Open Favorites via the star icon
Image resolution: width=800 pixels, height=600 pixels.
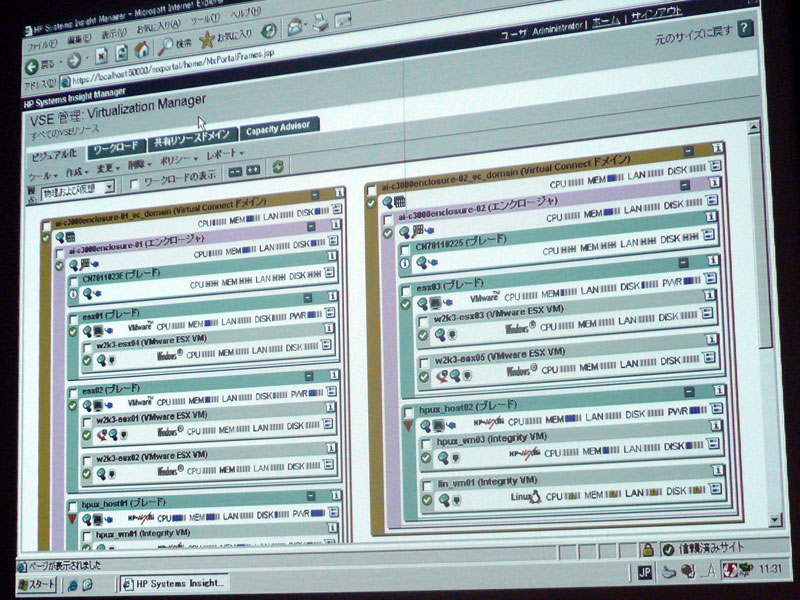(x=206, y=40)
